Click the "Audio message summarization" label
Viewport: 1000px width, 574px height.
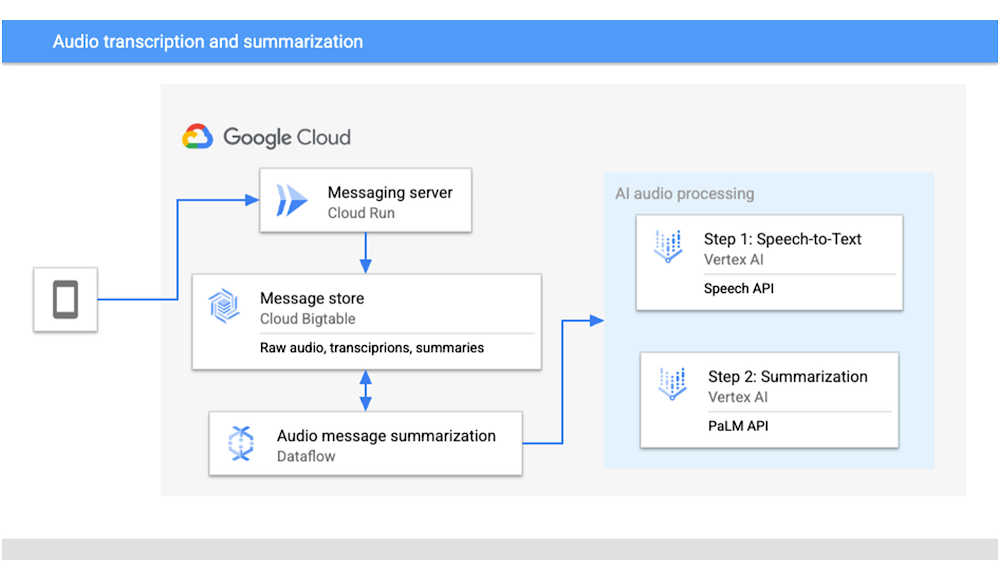(386, 436)
